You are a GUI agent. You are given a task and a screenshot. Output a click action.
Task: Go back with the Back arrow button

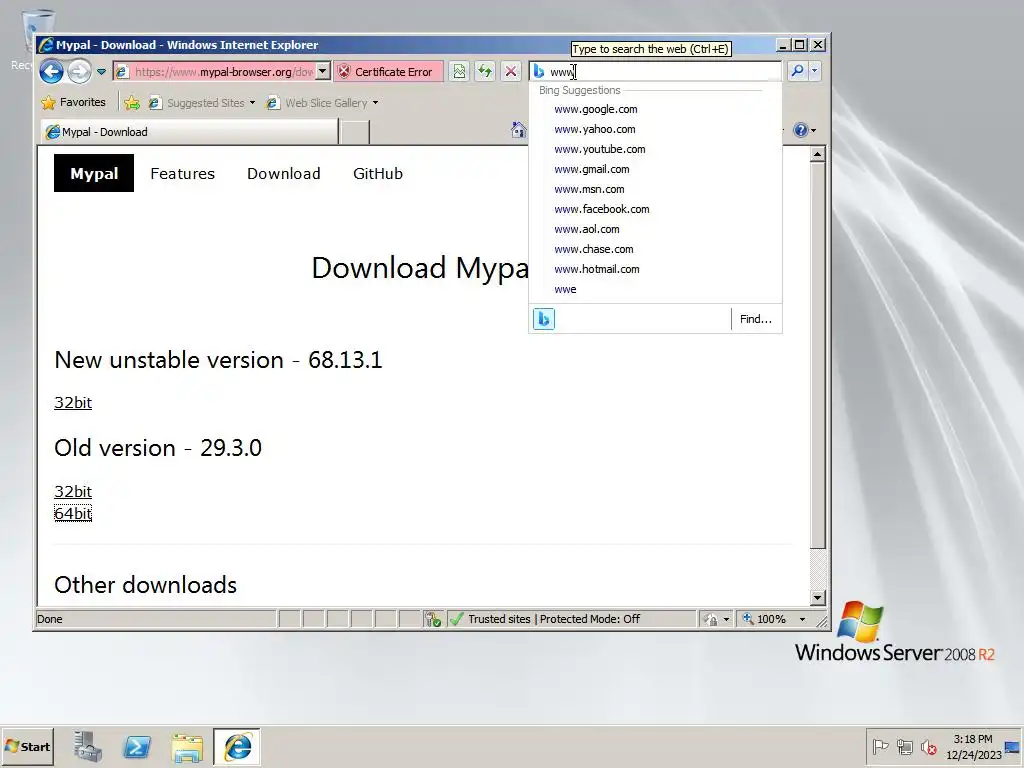(x=52, y=71)
